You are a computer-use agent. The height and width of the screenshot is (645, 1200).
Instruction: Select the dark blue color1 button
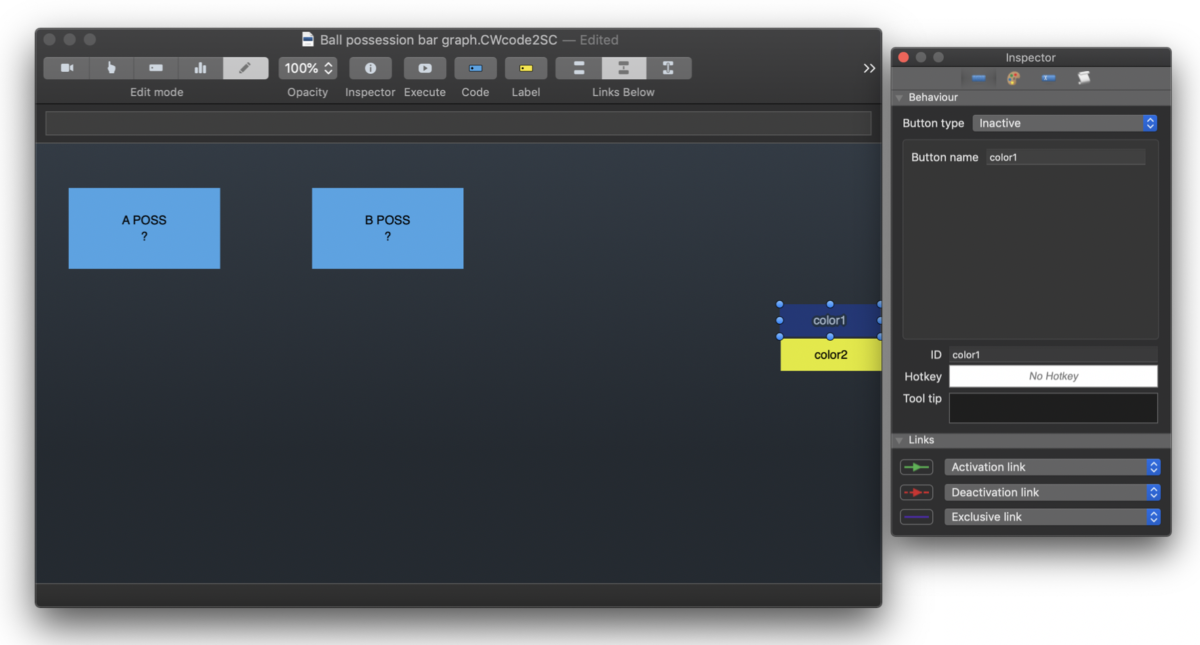830,320
